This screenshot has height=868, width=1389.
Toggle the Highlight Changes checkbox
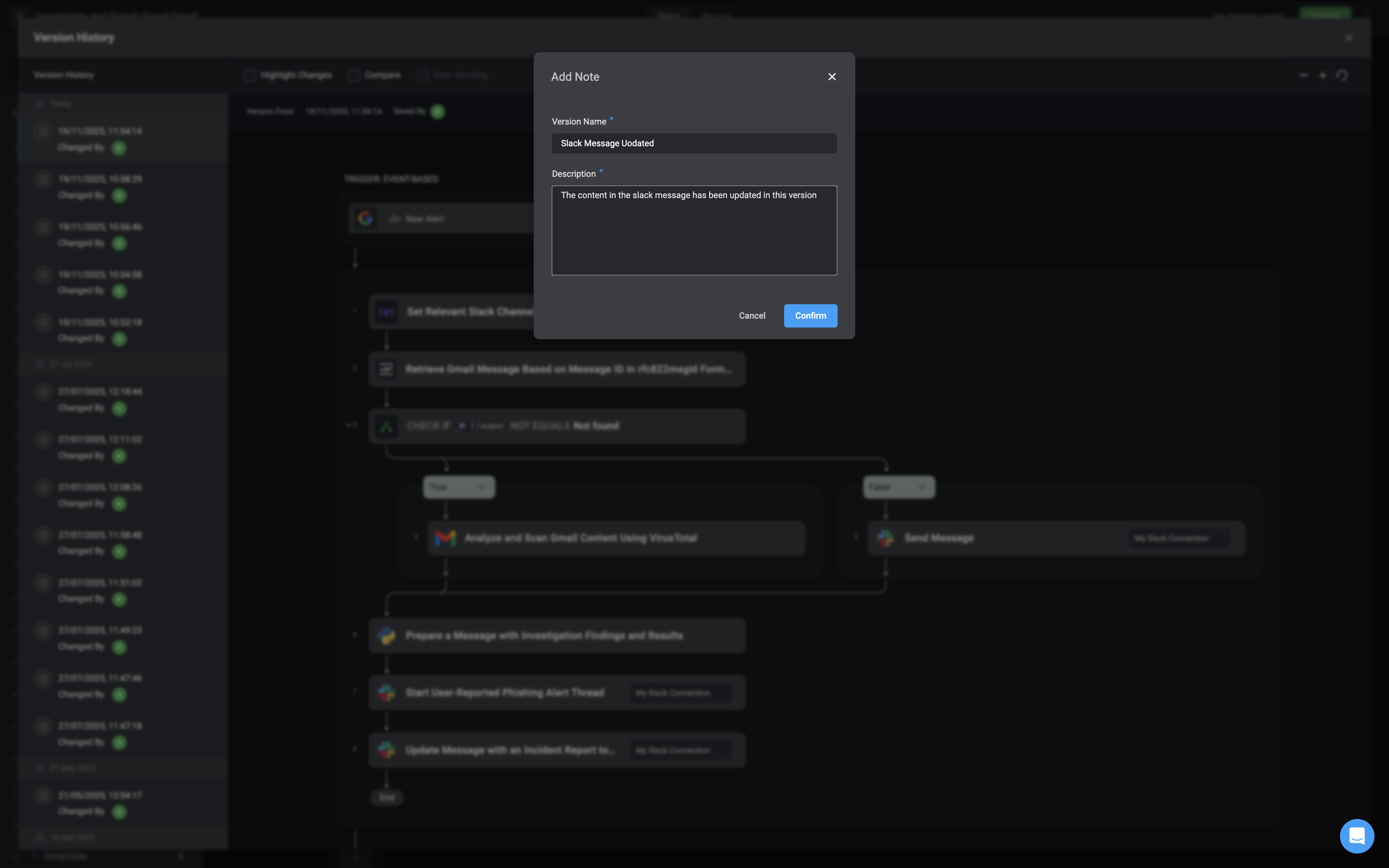tap(250, 75)
